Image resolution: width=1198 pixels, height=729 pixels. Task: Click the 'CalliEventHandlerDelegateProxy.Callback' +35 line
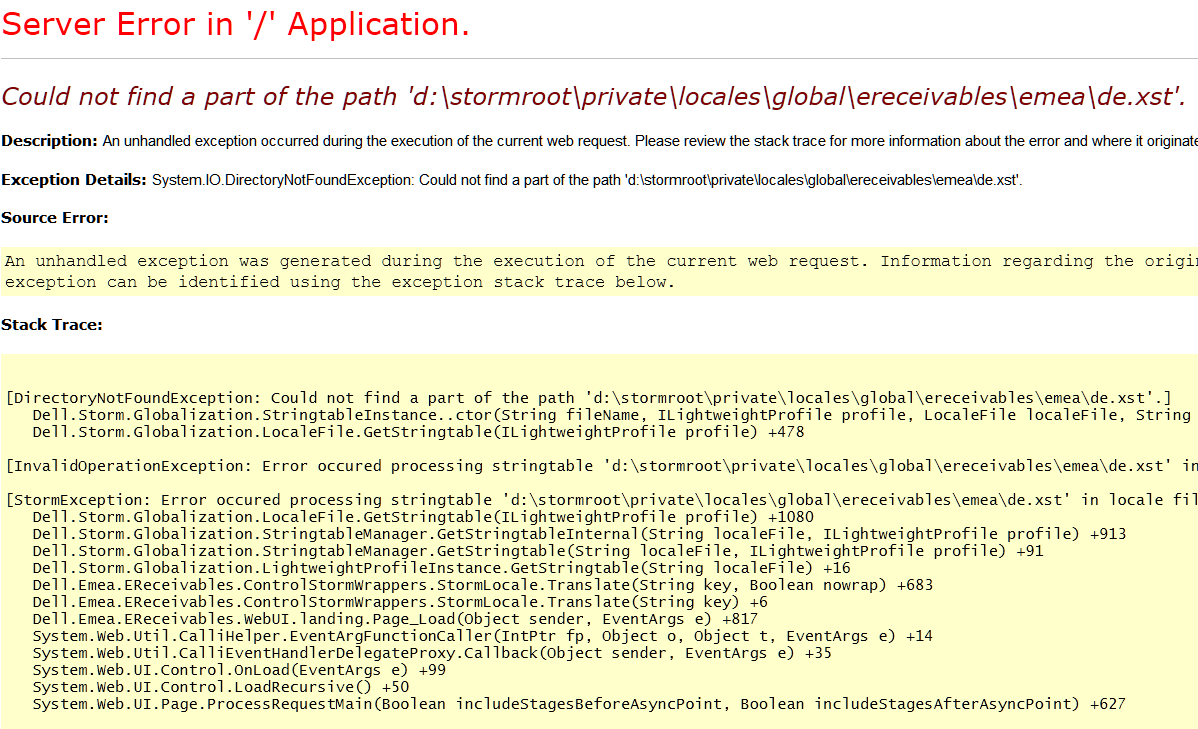point(432,653)
